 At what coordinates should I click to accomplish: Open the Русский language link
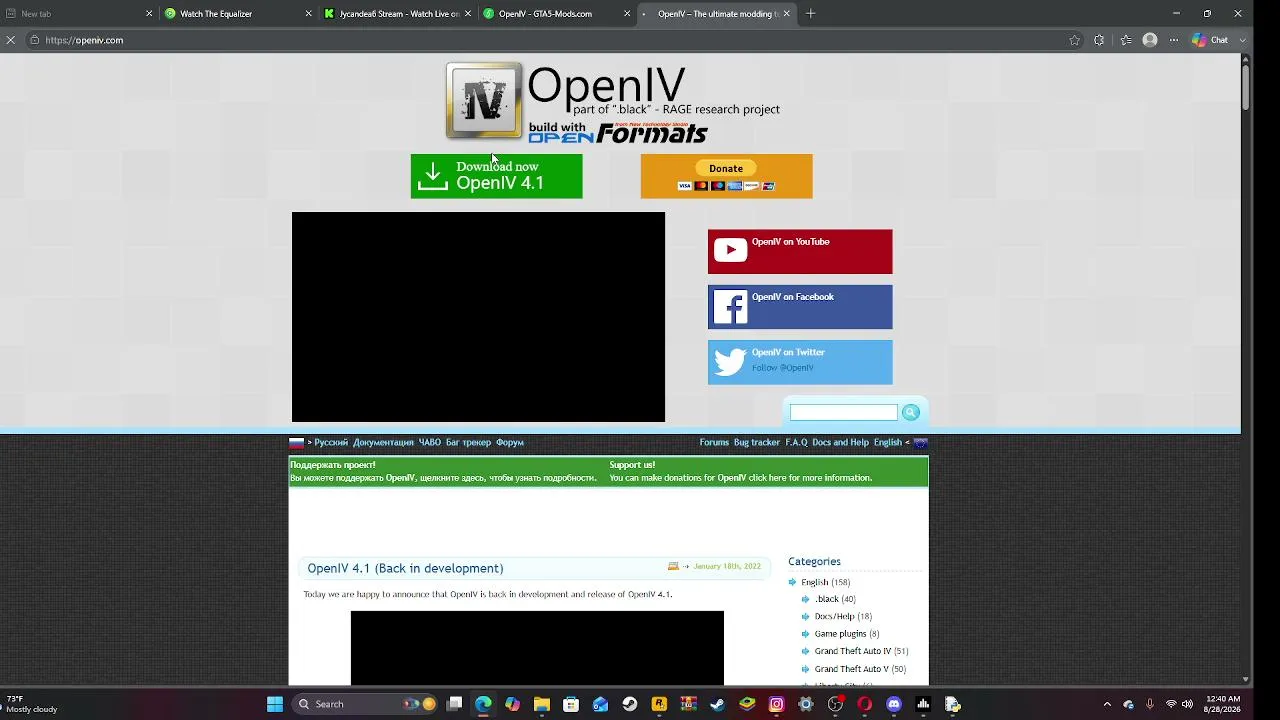331,442
